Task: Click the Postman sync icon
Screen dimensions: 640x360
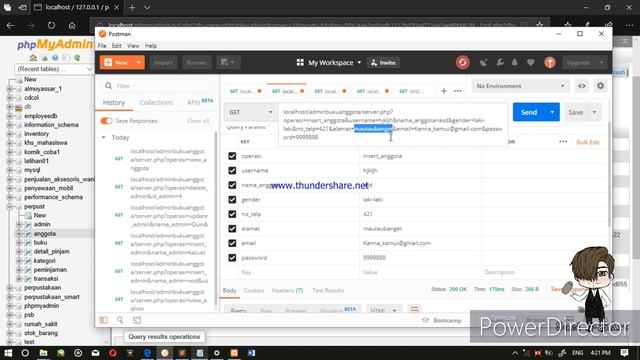Action: 462,62
